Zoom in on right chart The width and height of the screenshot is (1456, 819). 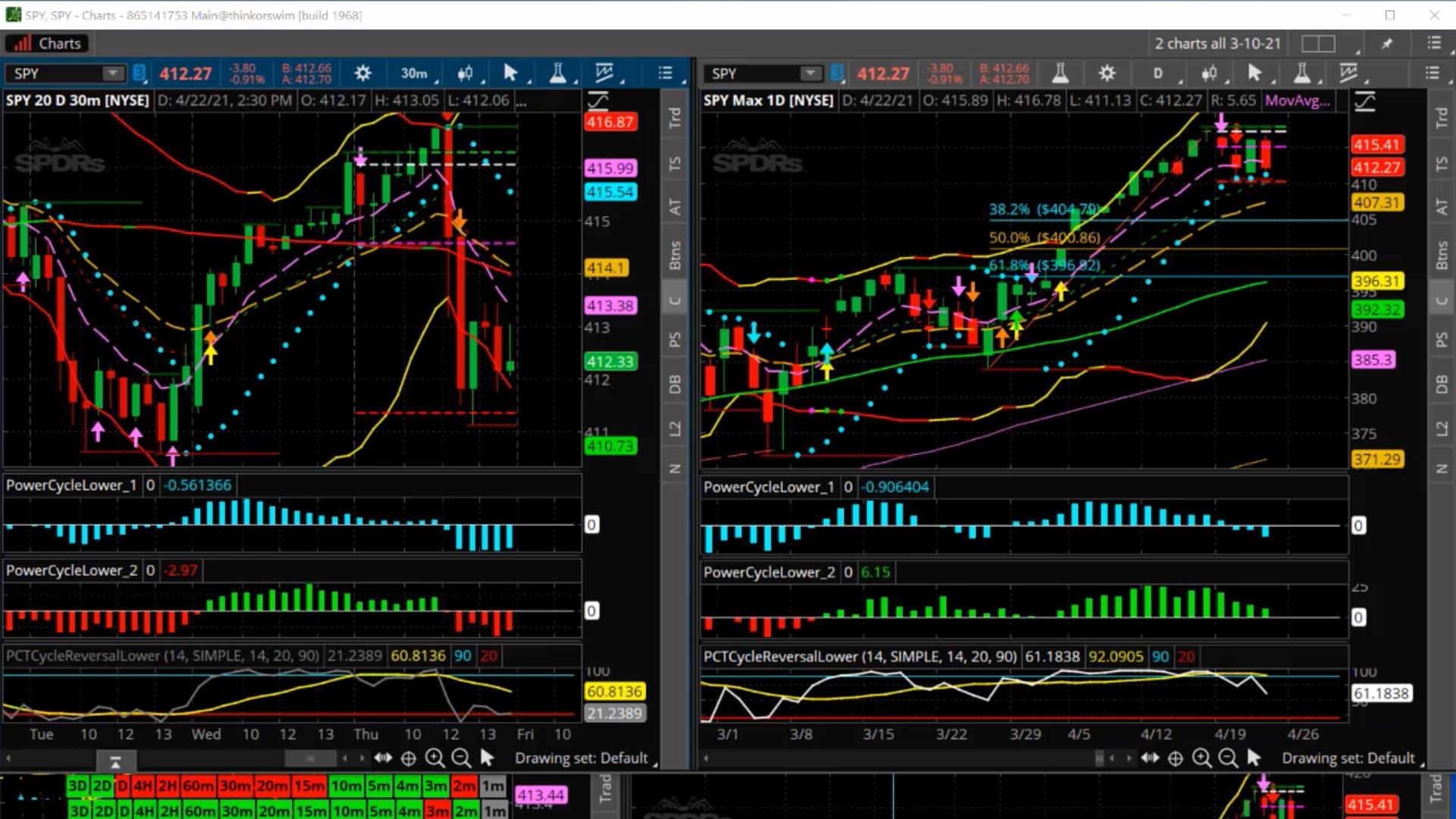pyautogui.click(x=1201, y=758)
